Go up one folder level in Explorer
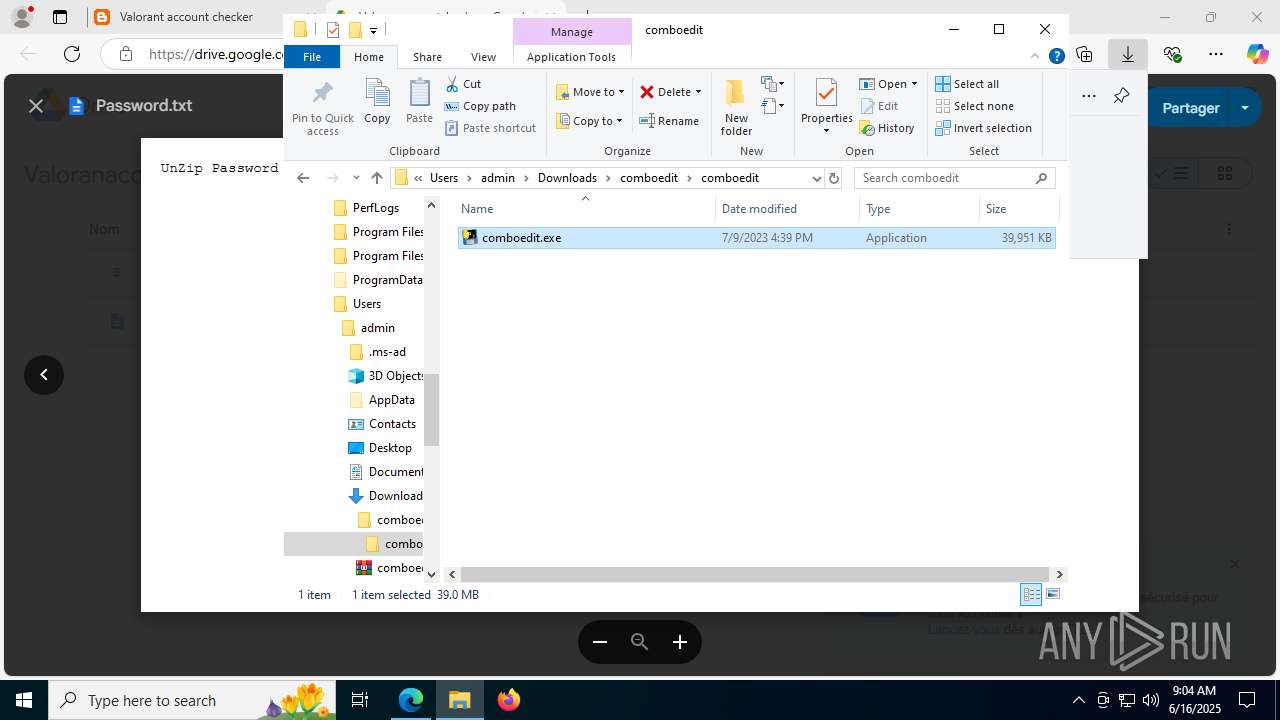Screen dimensions: 1280x720 [x=376, y=178]
